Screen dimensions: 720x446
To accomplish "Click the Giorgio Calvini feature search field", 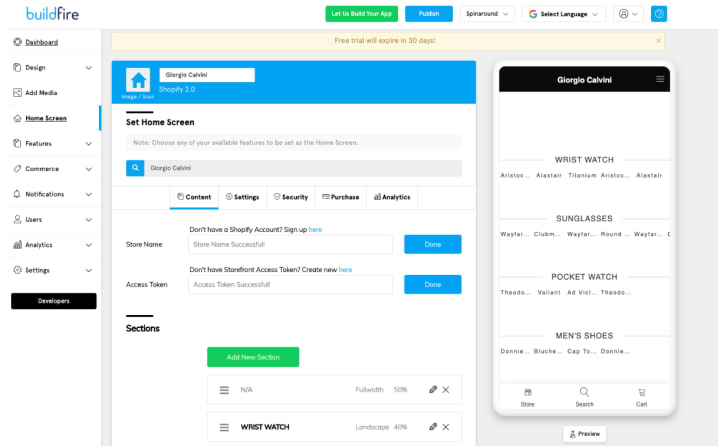I will (303, 168).
